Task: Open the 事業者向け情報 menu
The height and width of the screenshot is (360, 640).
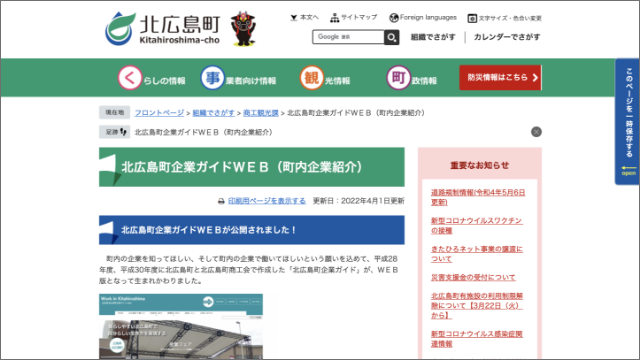Action: 238,78
